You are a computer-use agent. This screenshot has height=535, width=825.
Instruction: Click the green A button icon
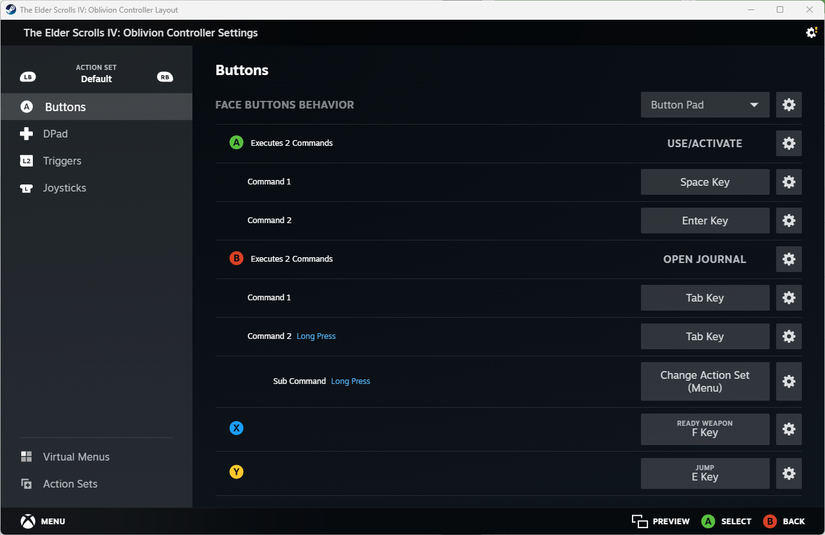pos(236,143)
